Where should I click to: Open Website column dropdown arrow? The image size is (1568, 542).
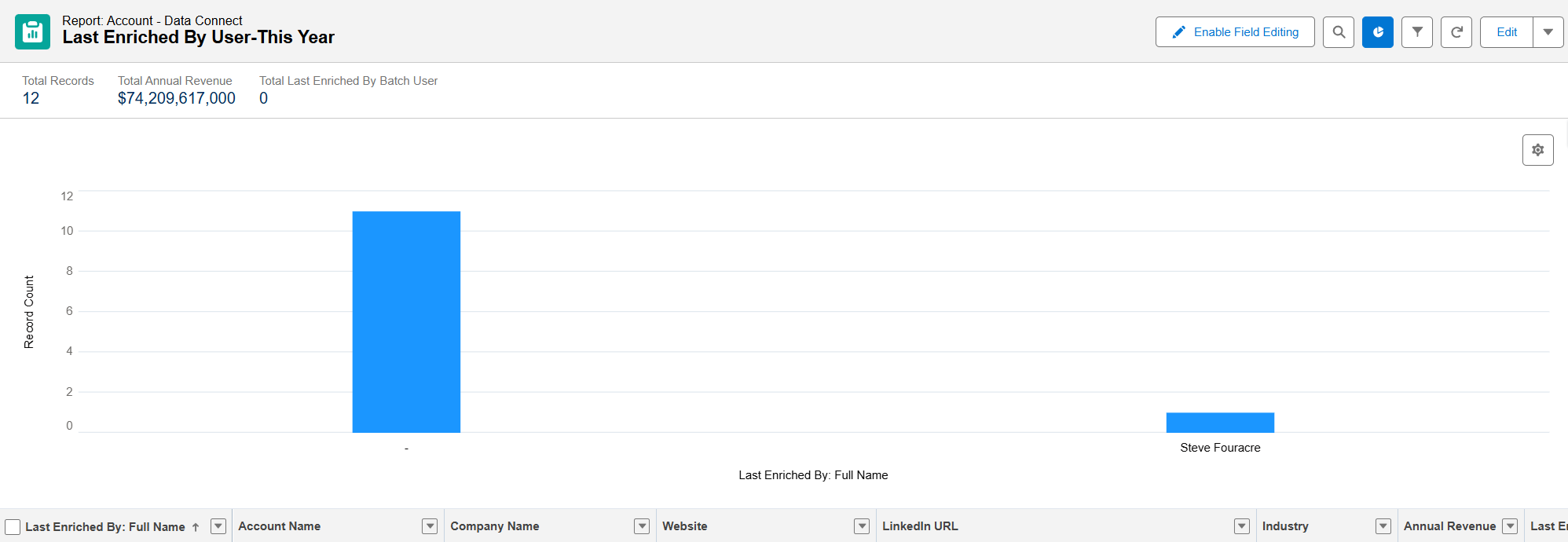tap(862, 526)
